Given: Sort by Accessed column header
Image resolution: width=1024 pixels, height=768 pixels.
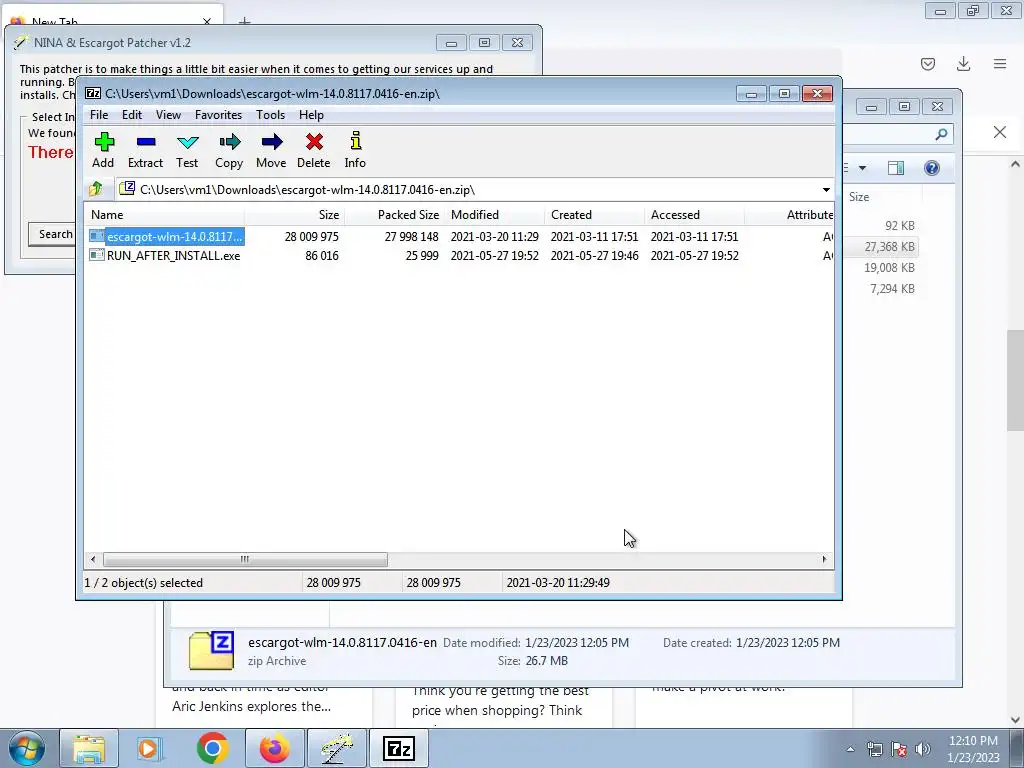Looking at the screenshot, I should click(x=694, y=215).
